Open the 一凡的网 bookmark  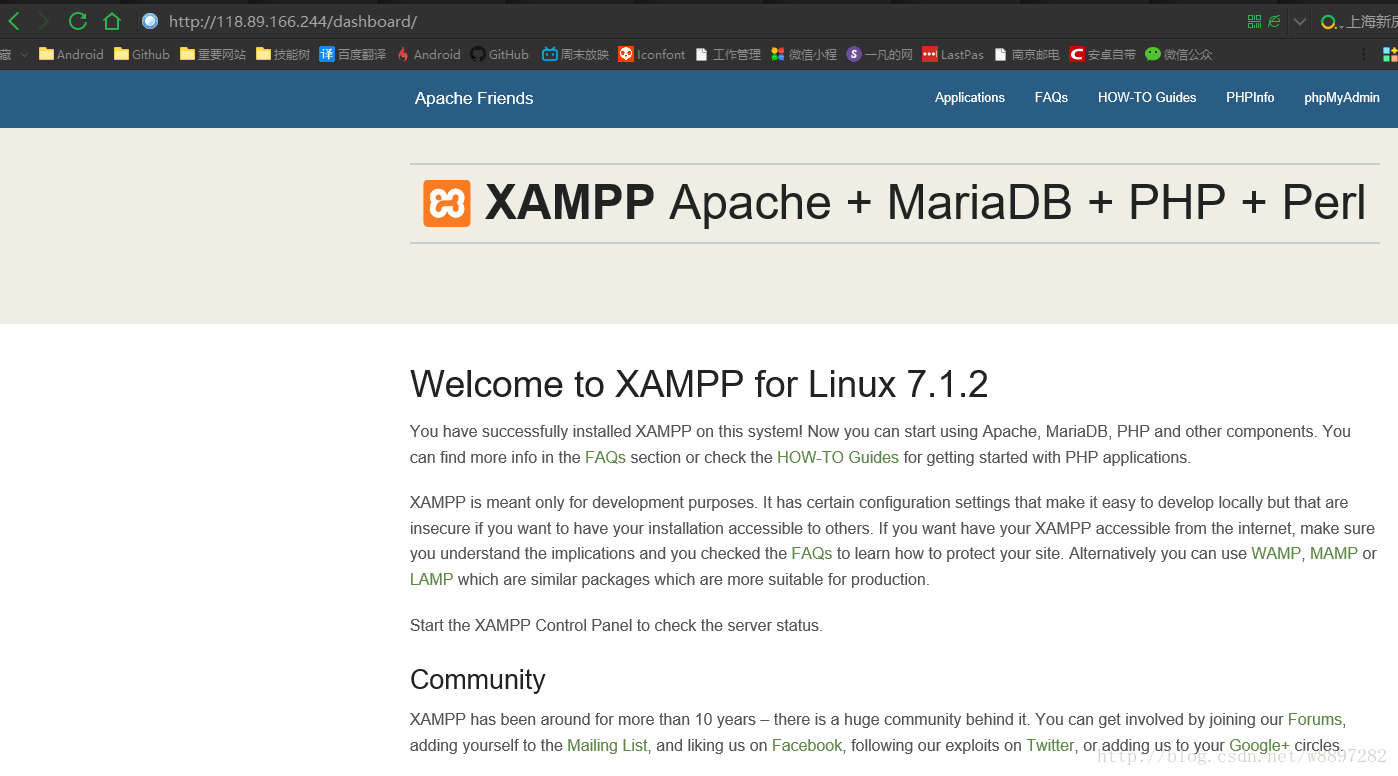[x=880, y=54]
